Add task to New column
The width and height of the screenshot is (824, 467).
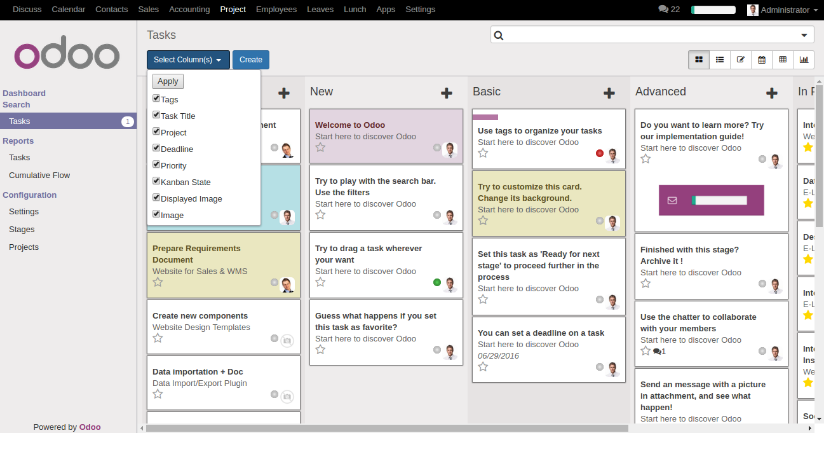pos(447,94)
